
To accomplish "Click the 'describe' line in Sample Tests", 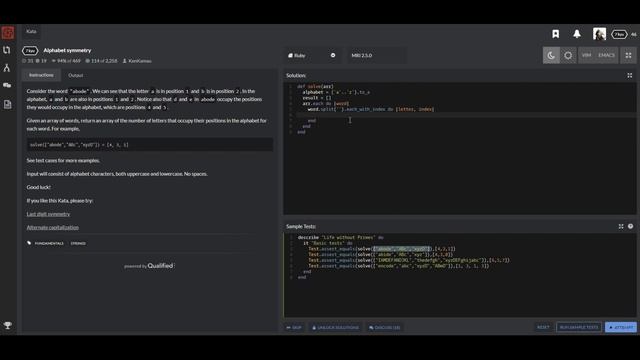I will (340, 238).
